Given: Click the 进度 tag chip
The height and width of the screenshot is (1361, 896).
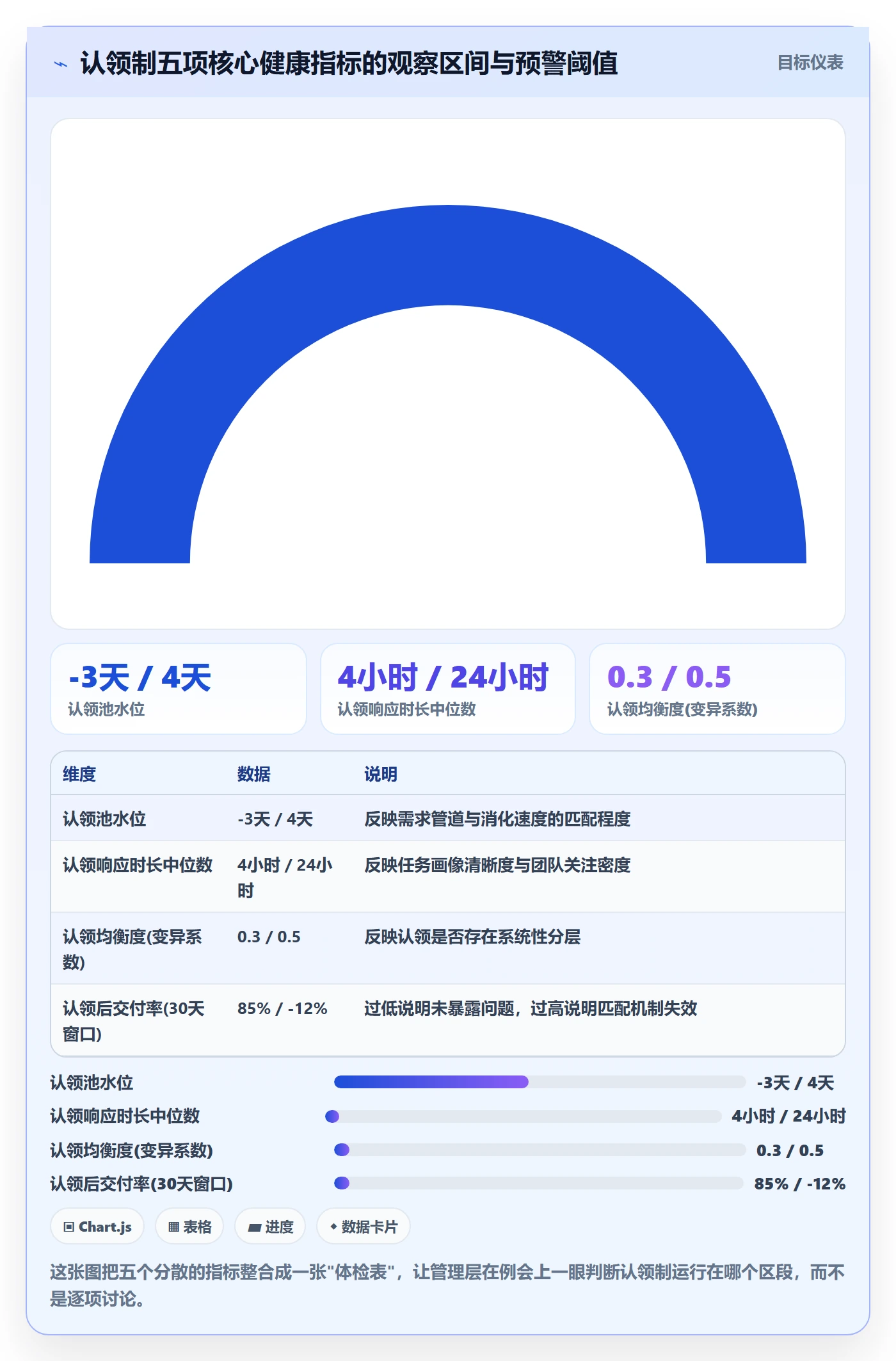Looking at the screenshot, I should 270,1227.
